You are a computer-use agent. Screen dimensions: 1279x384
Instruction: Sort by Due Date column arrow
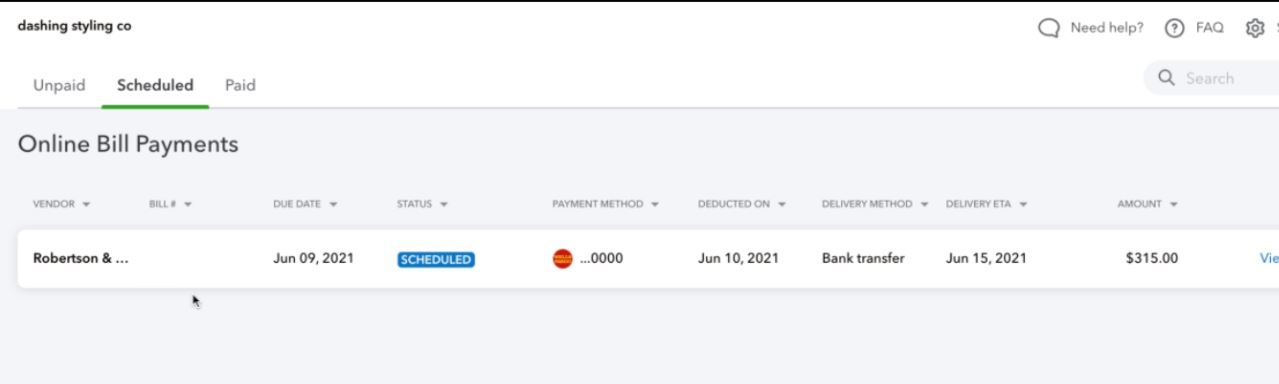[x=333, y=204]
